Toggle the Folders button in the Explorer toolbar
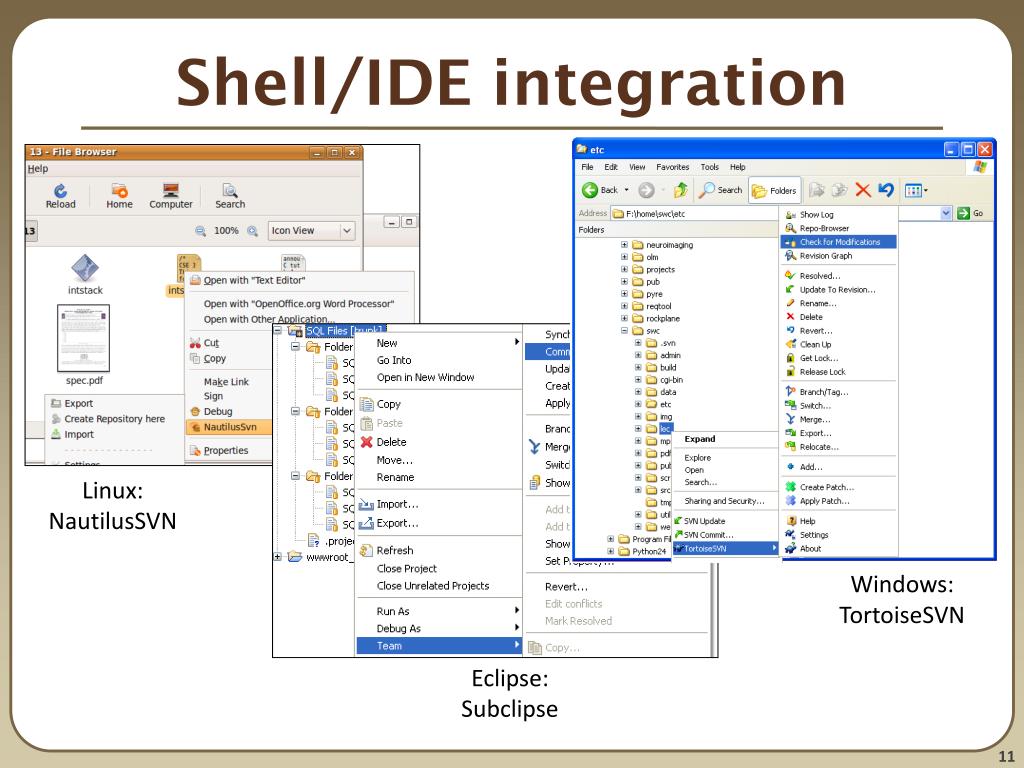Viewport: 1024px width, 768px height. [x=775, y=191]
